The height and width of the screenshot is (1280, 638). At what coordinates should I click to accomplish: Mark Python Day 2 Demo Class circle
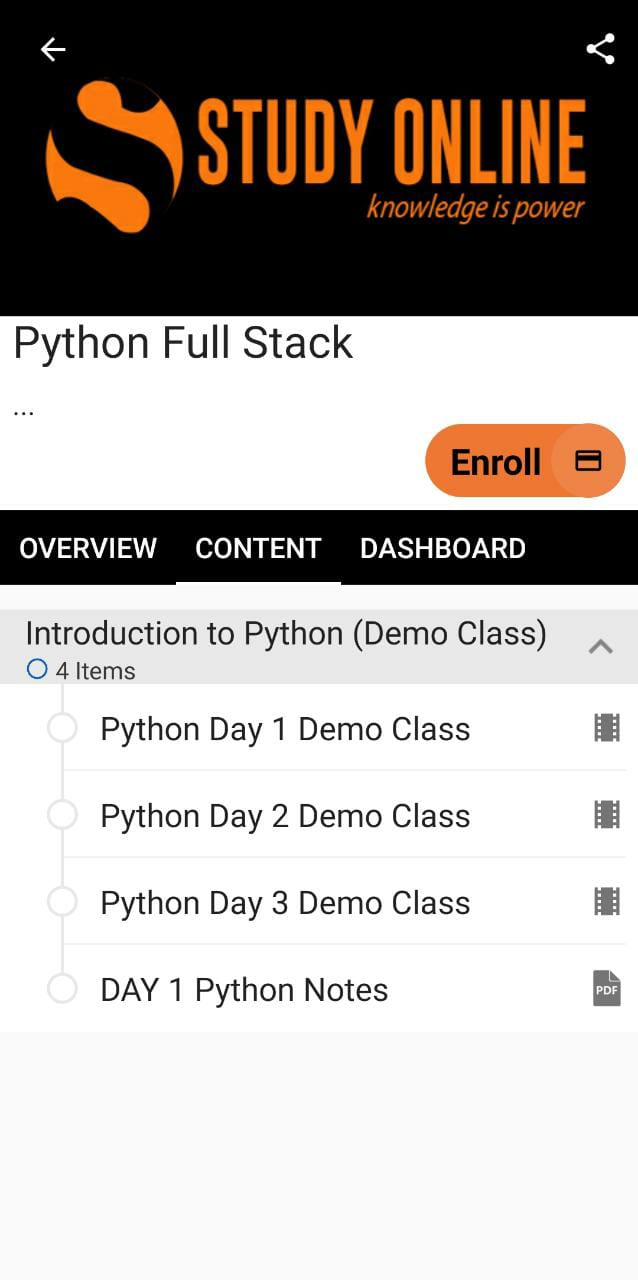tap(62, 815)
